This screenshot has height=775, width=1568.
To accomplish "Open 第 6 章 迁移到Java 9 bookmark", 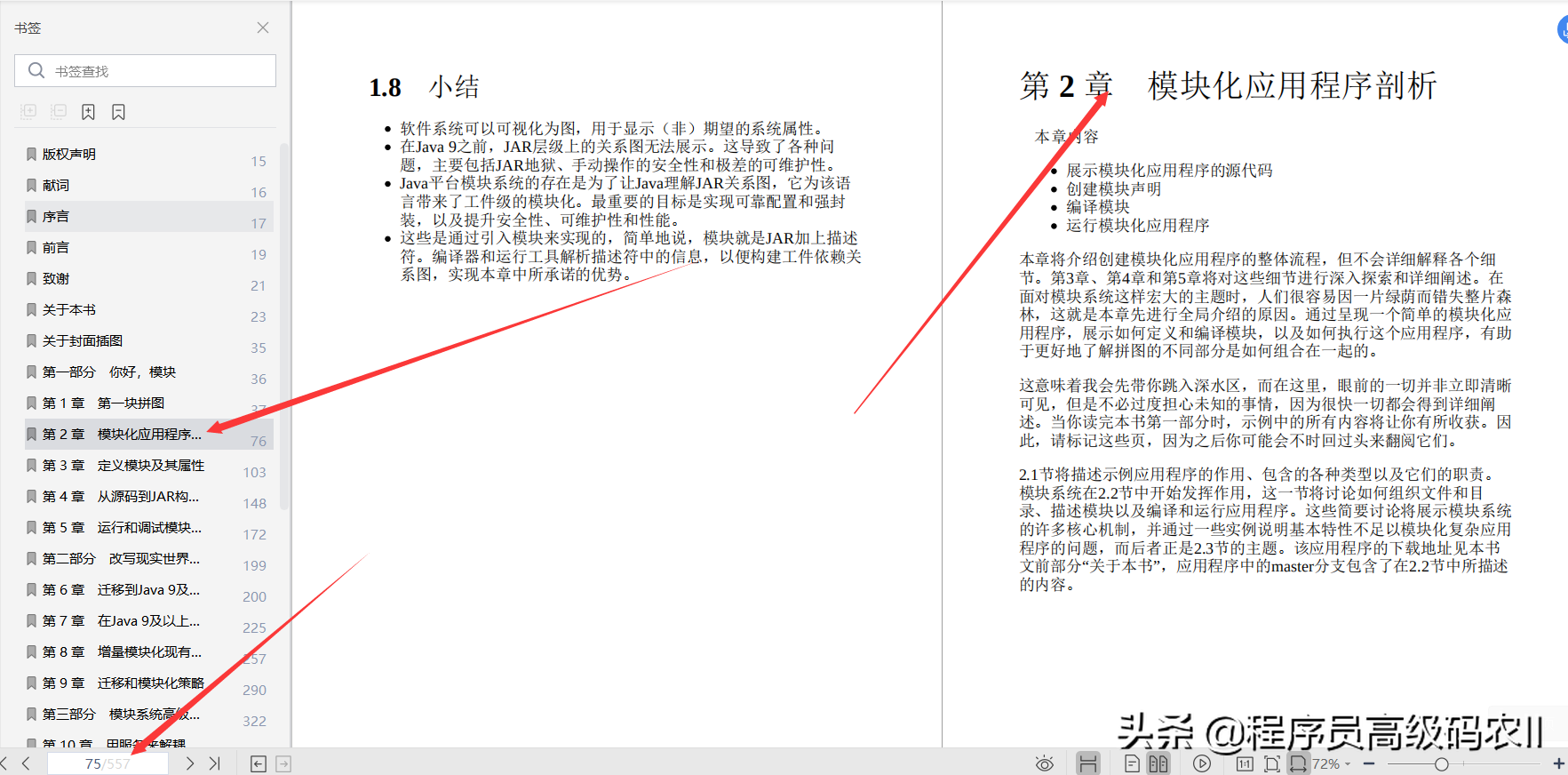I will coord(148,590).
